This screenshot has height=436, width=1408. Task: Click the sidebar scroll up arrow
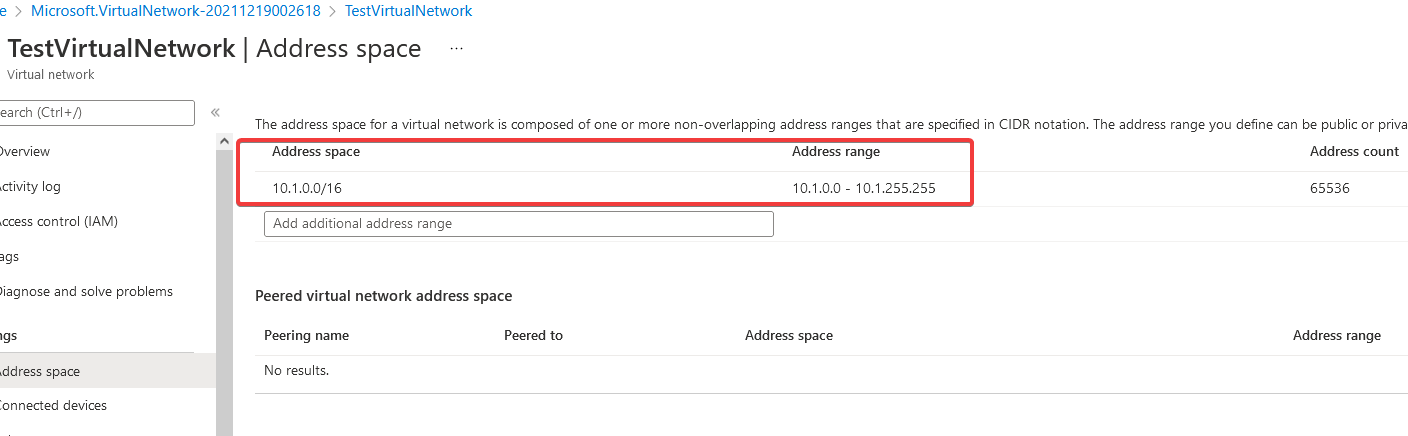tap(224, 142)
